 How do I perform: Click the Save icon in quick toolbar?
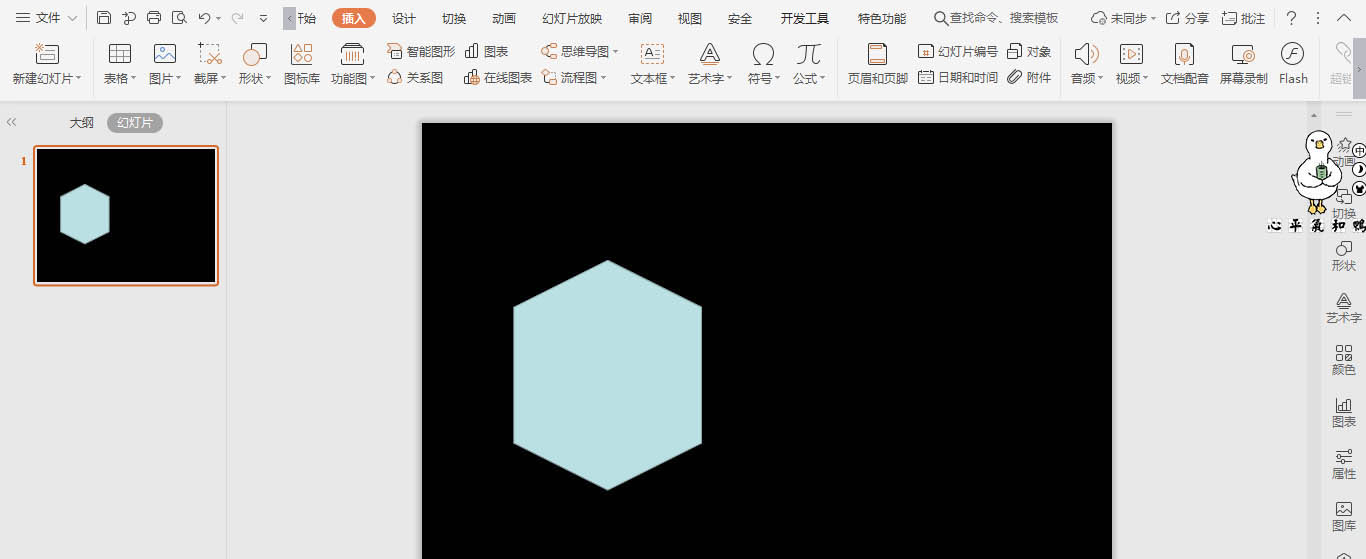coord(104,18)
